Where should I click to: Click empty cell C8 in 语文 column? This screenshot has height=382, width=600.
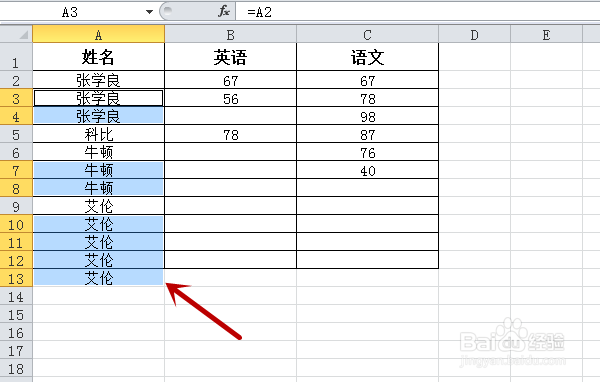pyautogui.click(x=367, y=188)
